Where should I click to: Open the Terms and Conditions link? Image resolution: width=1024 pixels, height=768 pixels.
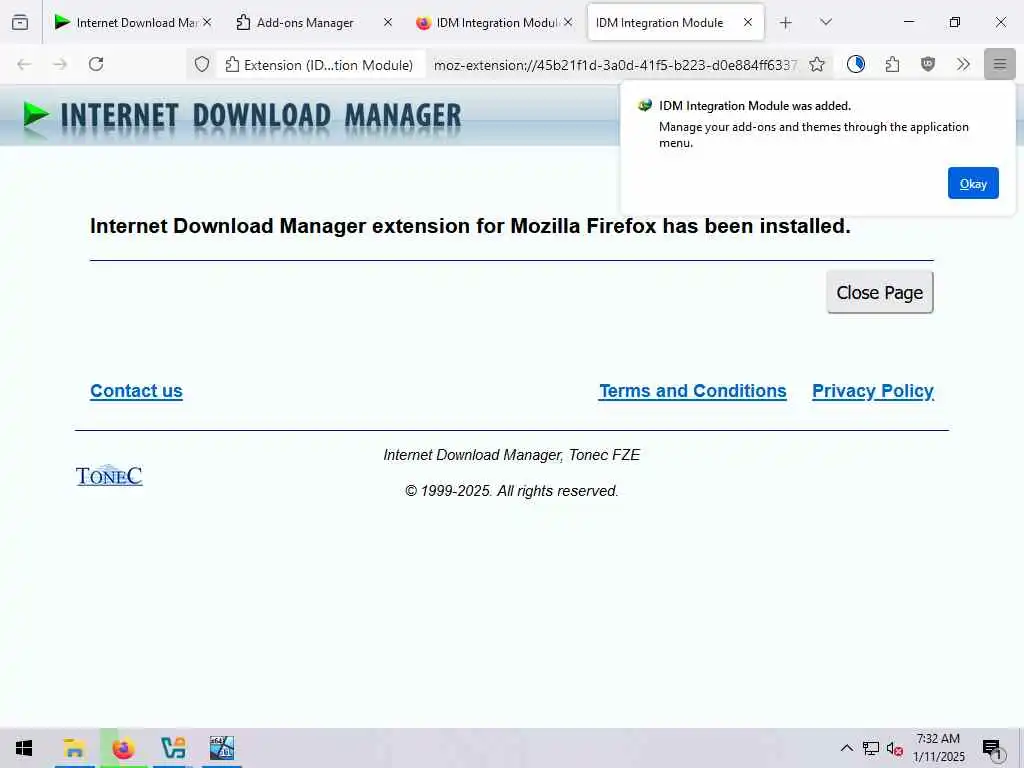click(x=693, y=391)
